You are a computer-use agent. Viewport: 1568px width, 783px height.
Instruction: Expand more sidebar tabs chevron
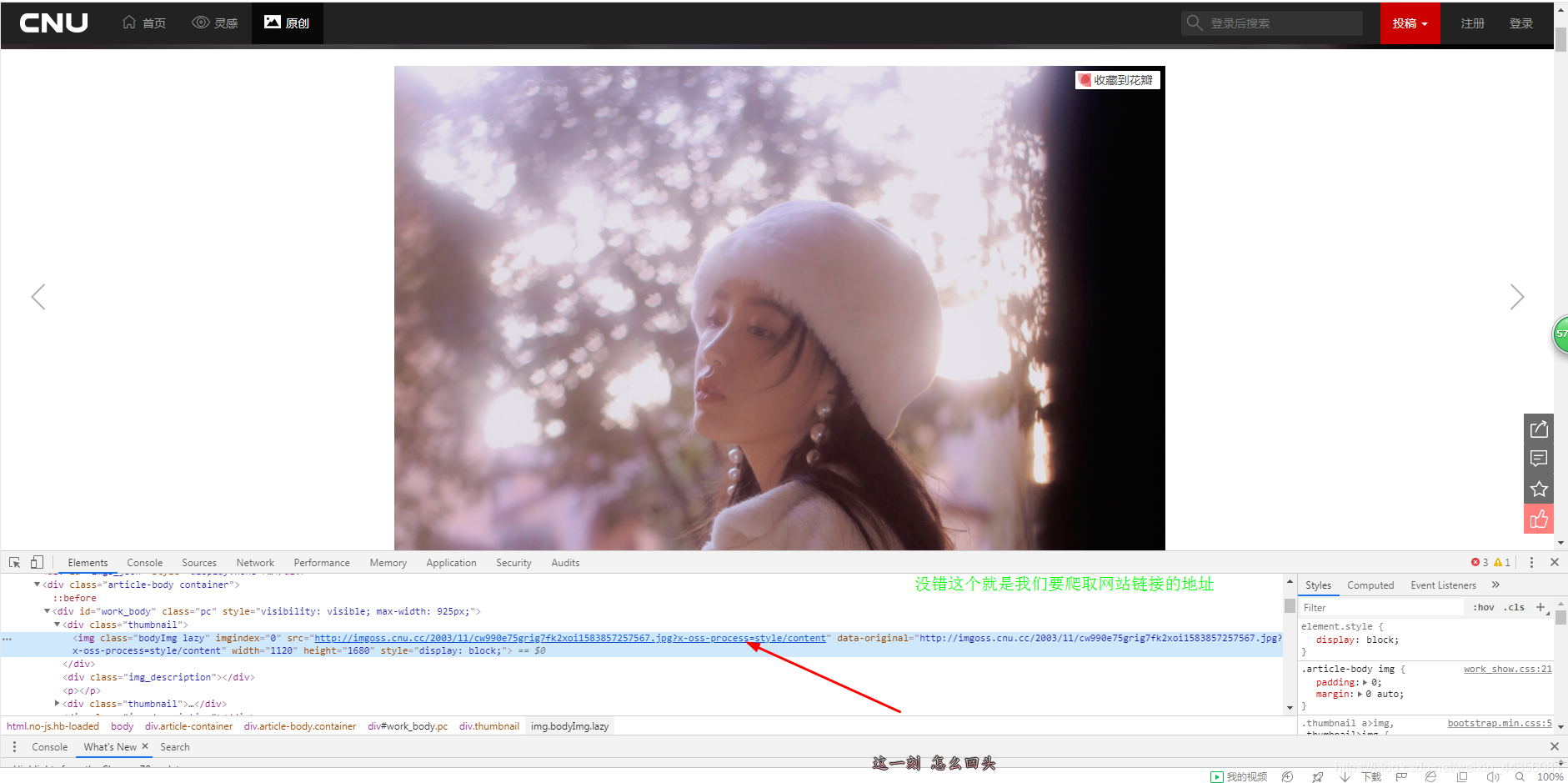point(1495,585)
